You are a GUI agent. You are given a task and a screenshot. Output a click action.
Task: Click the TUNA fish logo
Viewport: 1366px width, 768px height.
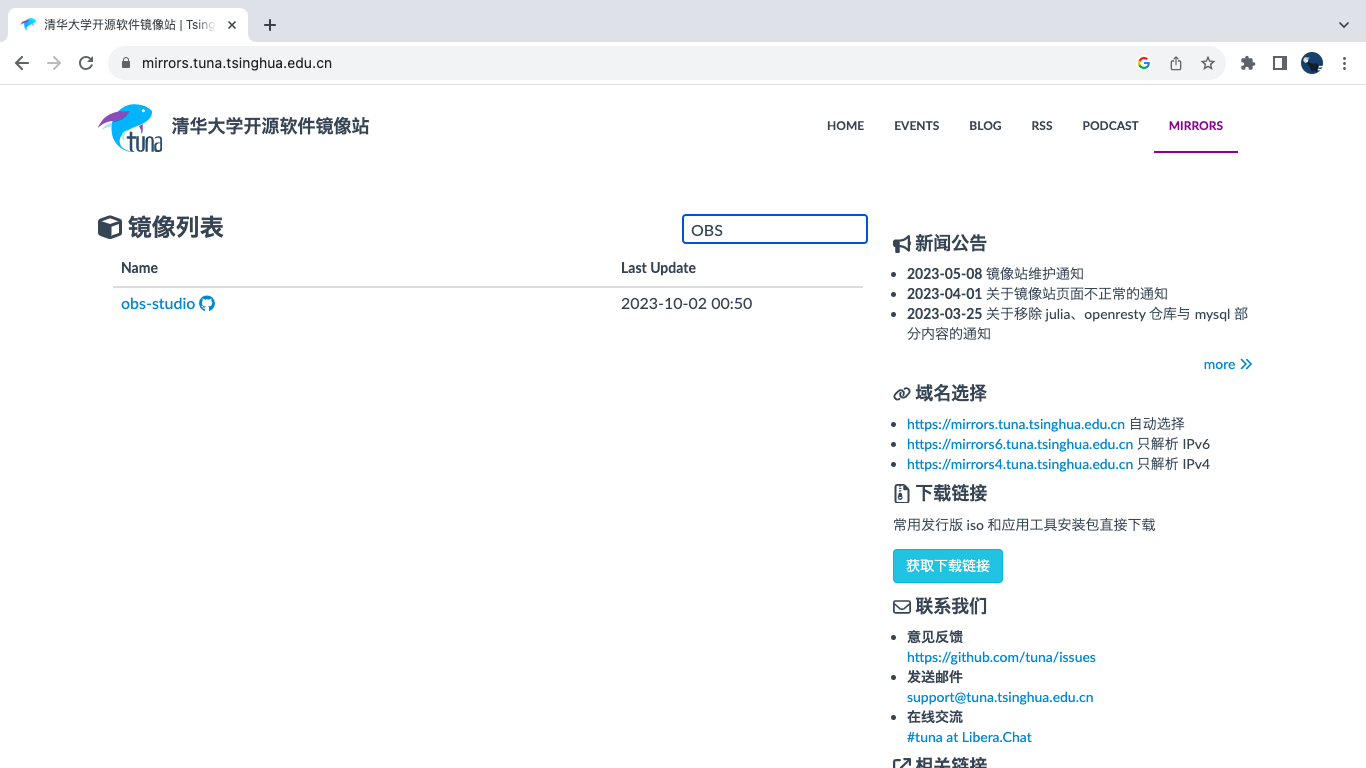click(130, 127)
